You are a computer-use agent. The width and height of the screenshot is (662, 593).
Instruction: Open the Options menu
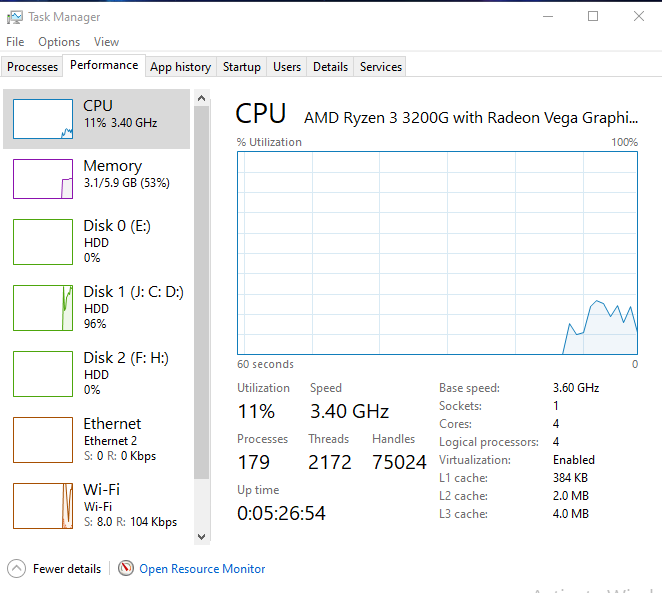59,42
